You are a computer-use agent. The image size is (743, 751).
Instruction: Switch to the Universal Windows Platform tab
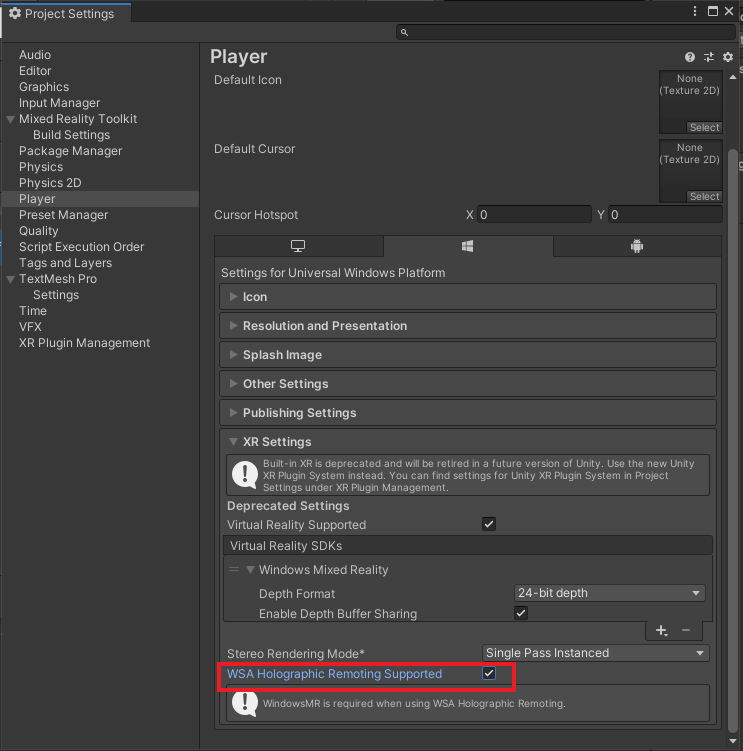(x=468, y=246)
